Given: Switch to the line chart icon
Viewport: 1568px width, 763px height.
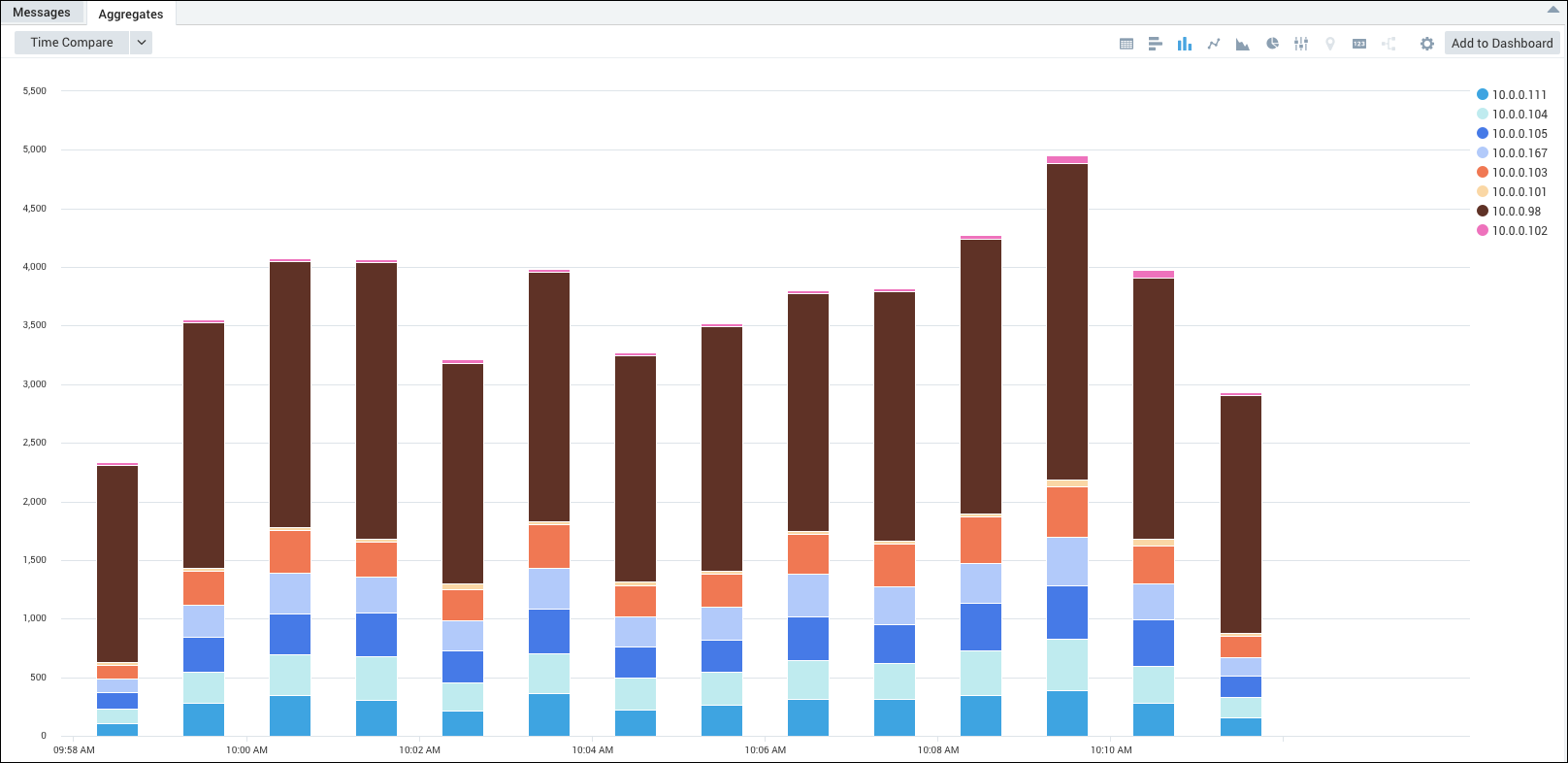Looking at the screenshot, I should click(1213, 44).
